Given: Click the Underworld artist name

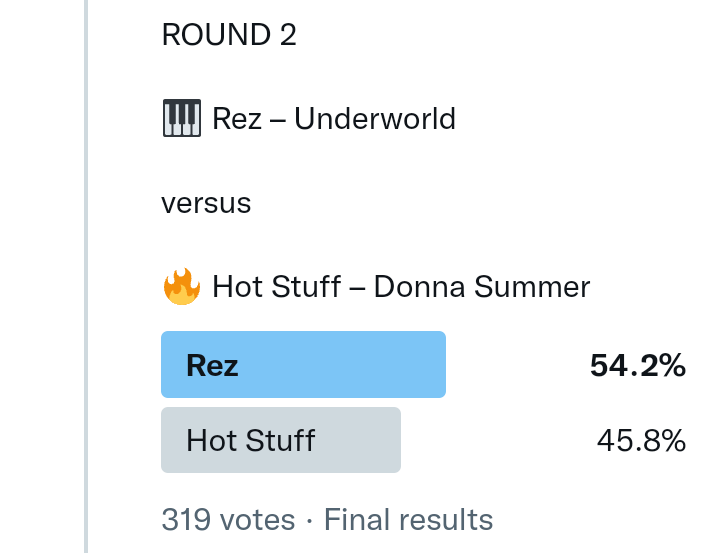Looking at the screenshot, I should [x=375, y=119].
